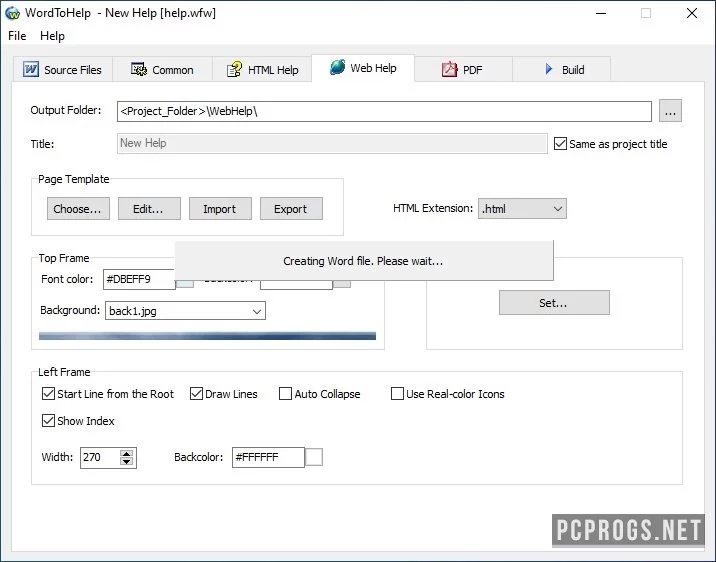Minimize the WordToHelp window
The width and height of the screenshot is (716, 562).
pyautogui.click(x=601, y=13)
